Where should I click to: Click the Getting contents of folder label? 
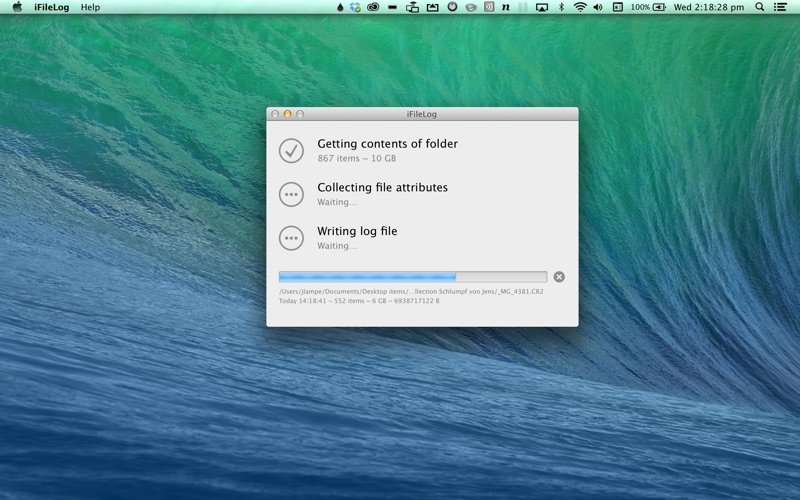(387, 144)
